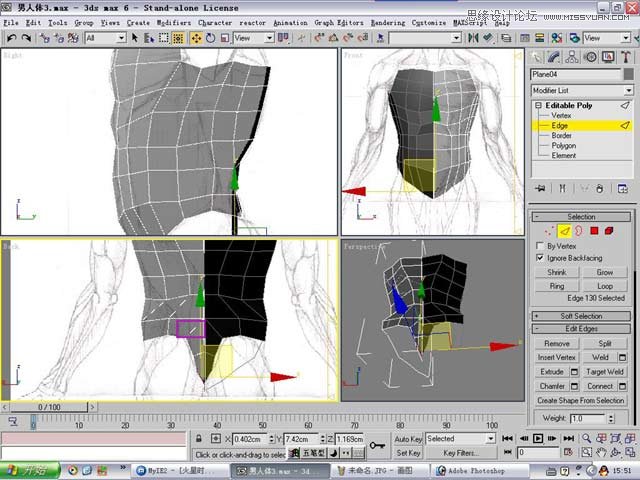Switch to Polygon sub-object selection icon
Screen dimensions: 640x480
pos(593,231)
